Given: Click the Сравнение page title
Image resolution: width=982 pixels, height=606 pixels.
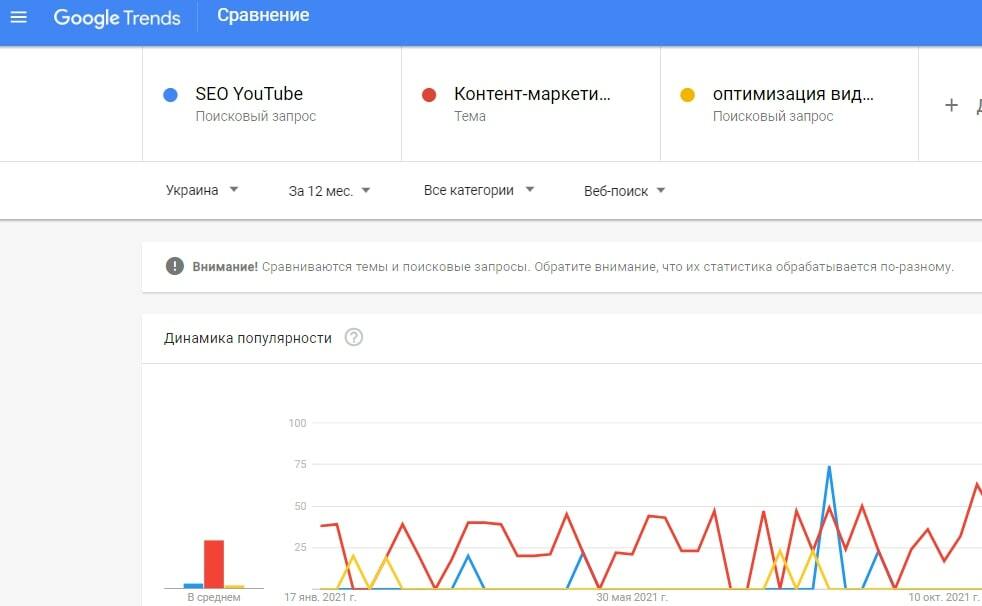Looking at the screenshot, I should tap(263, 15).
